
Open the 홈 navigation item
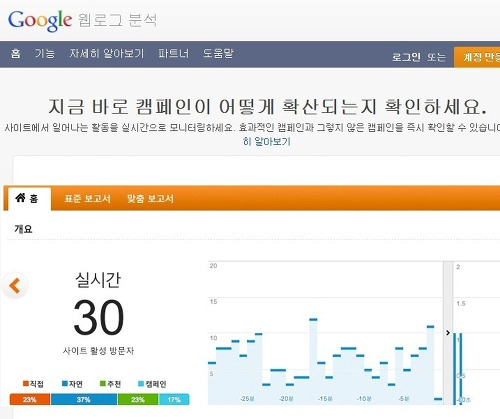point(16,53)
